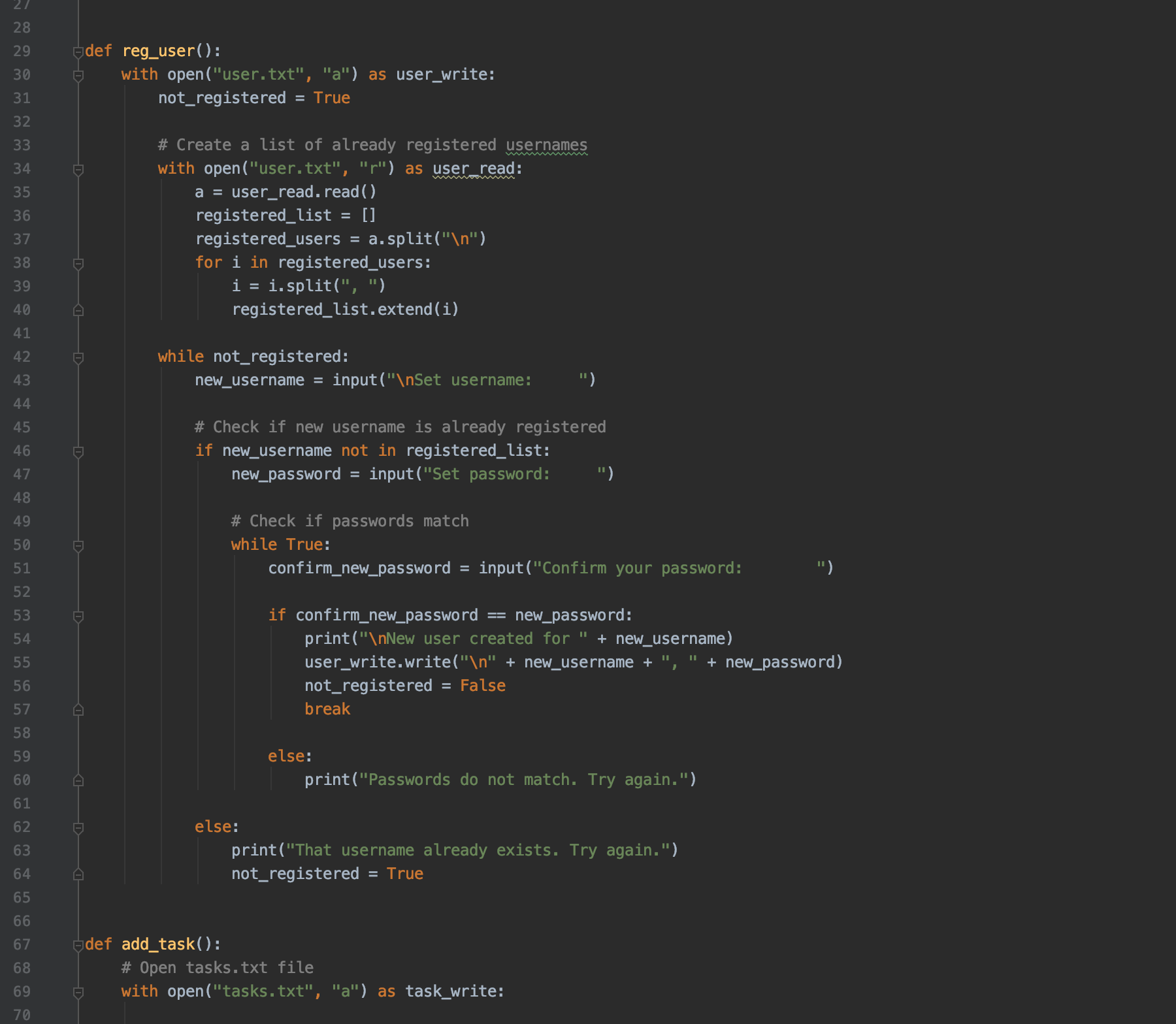Click the squiggly-underlined word usernames in the comment
Image resolution: width=1176 pixels, height=1024 pixels.
(547, 145)
